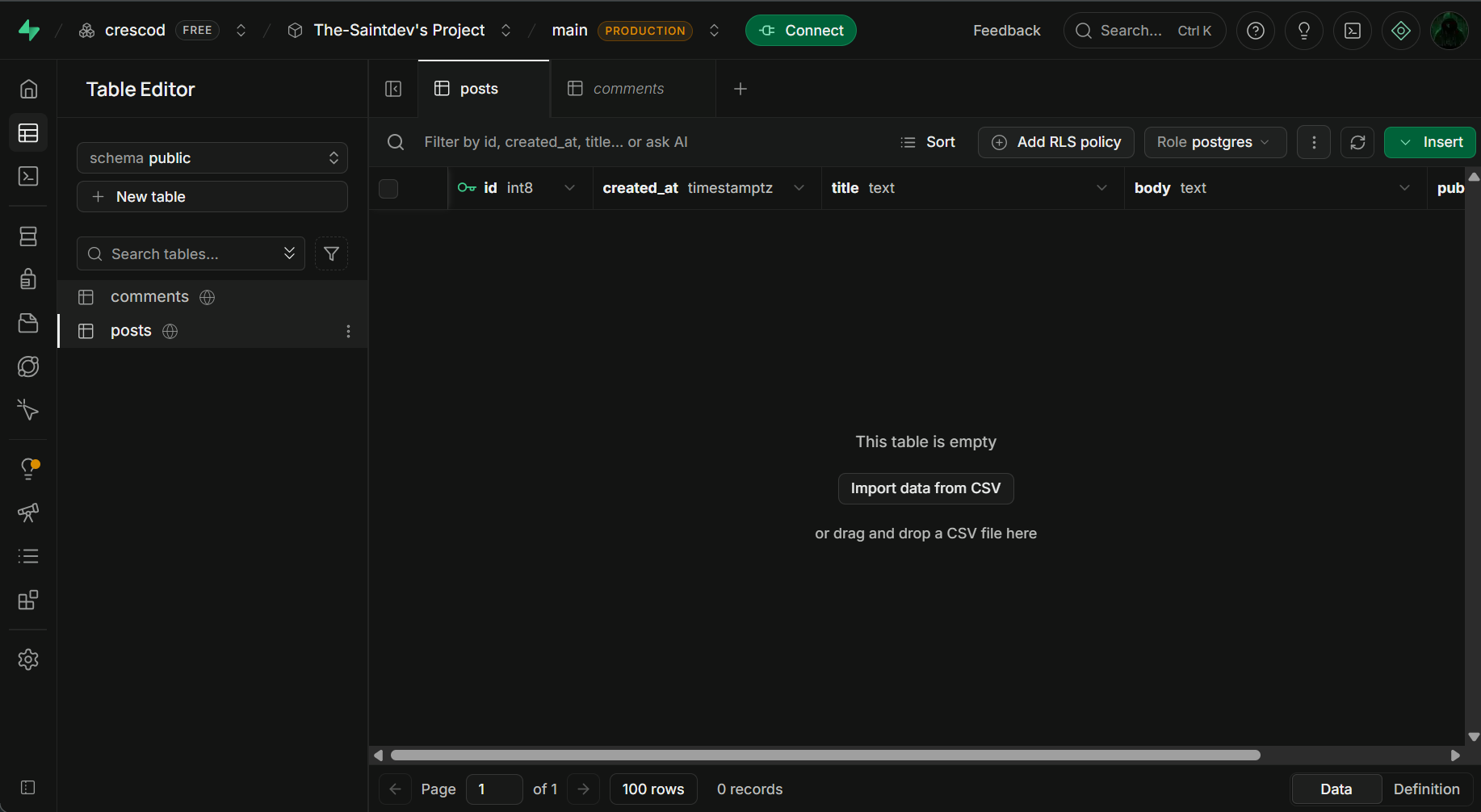Open the Supabase logo home link
This screenshot has height=812, width=1481.
point(29,31)
